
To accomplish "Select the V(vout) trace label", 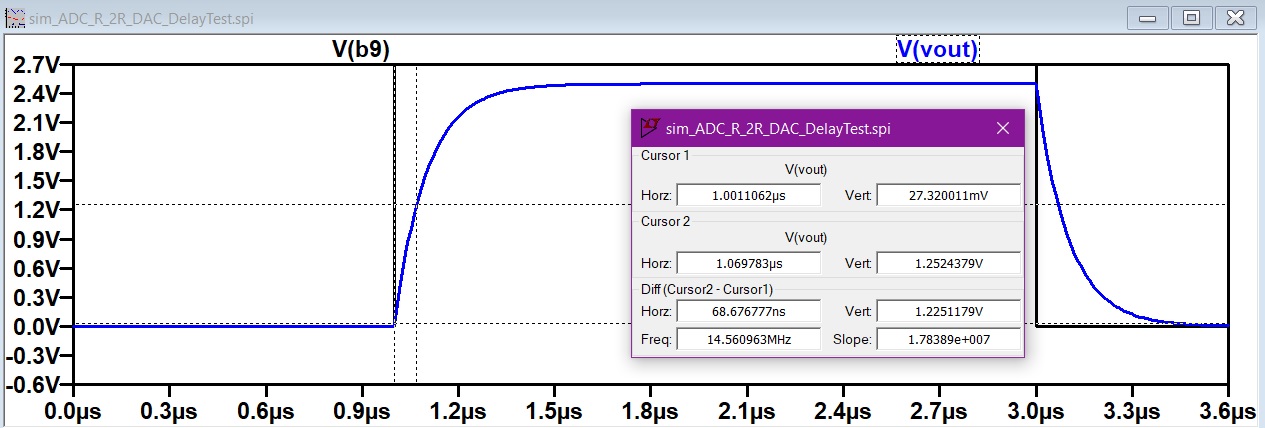I will [x=937, y=49].
